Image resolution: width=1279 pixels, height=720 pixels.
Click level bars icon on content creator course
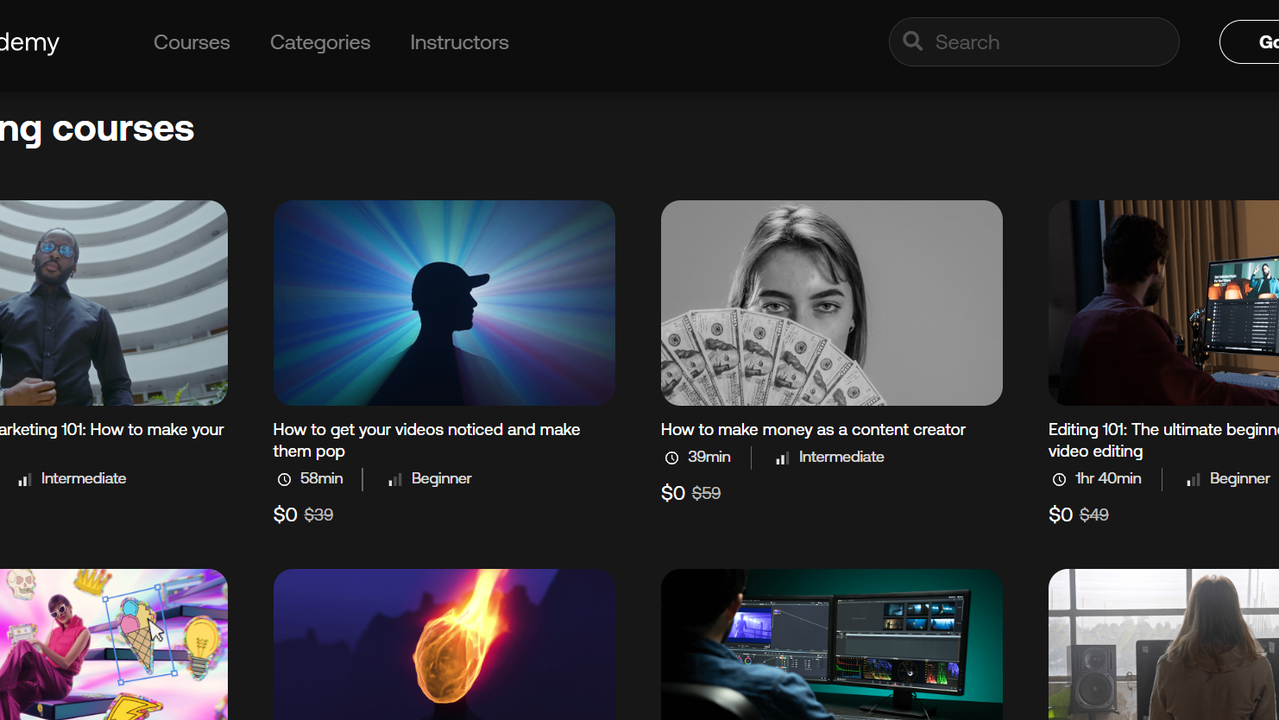pyautogui.click(x=782, y=458)
